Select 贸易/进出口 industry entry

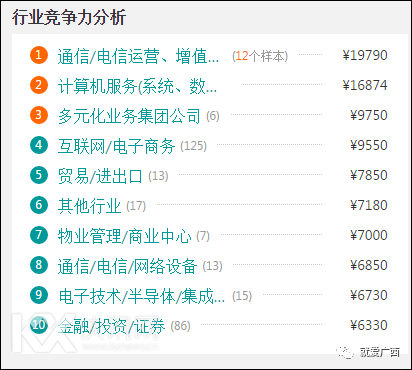click(100, 176)
